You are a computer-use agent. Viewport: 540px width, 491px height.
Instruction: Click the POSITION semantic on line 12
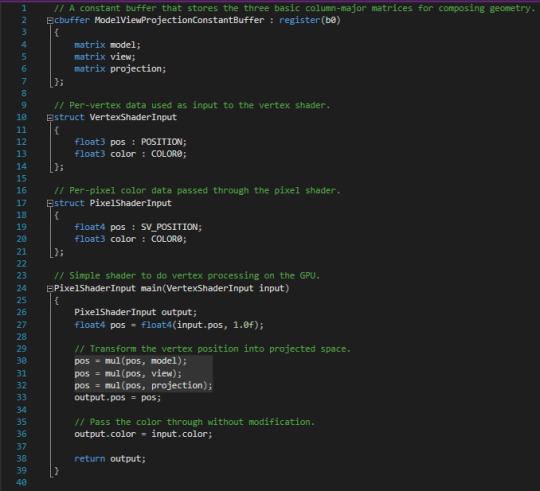(162, 142)
